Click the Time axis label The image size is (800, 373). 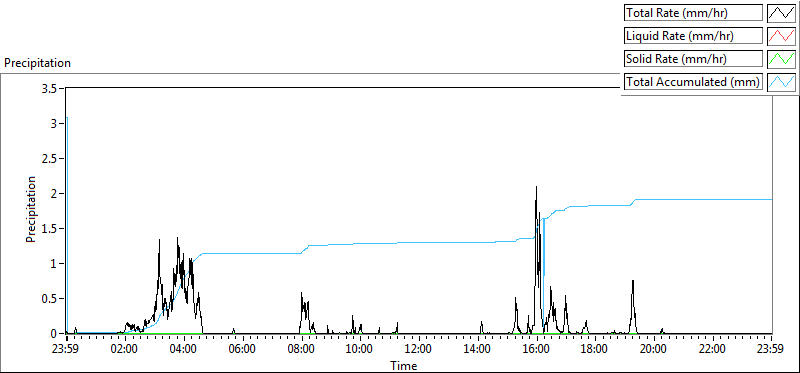click(x=404, y=365)
